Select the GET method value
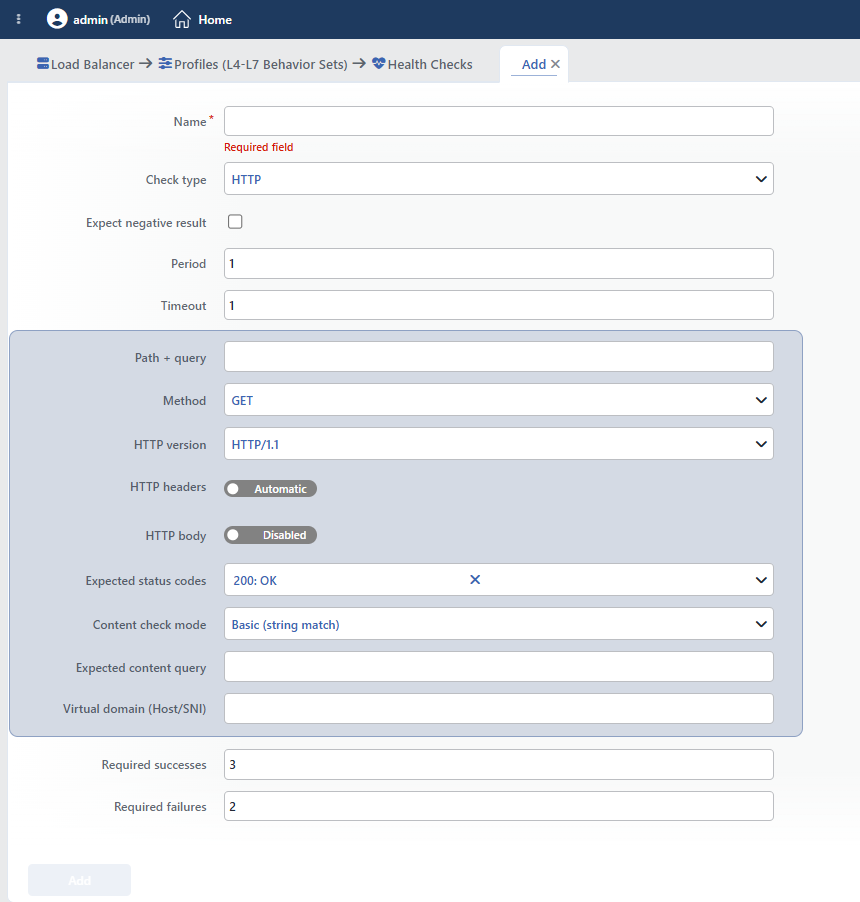 click(242, 400)
